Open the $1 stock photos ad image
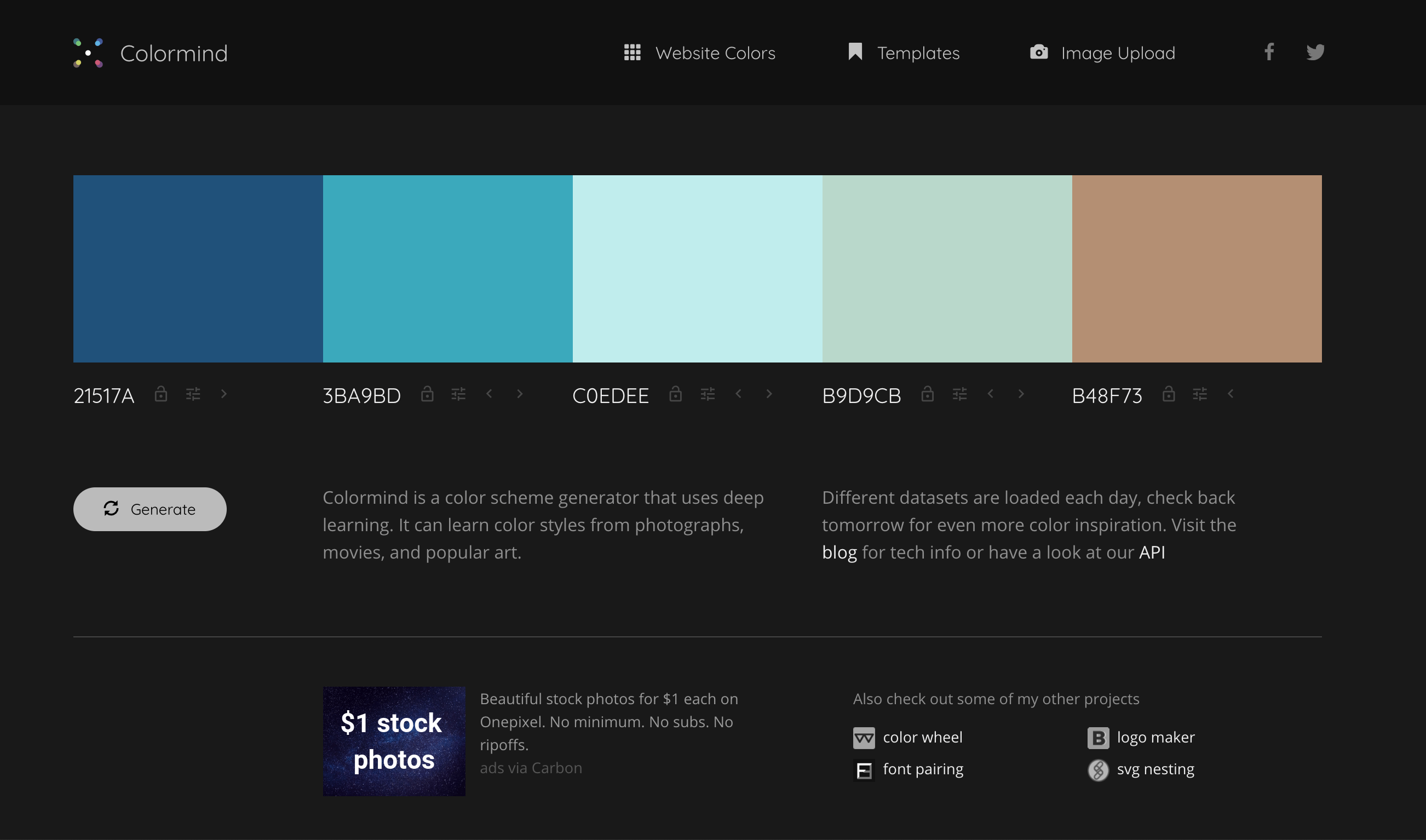This screenshot has width=1426, height=840. point(394,741)
